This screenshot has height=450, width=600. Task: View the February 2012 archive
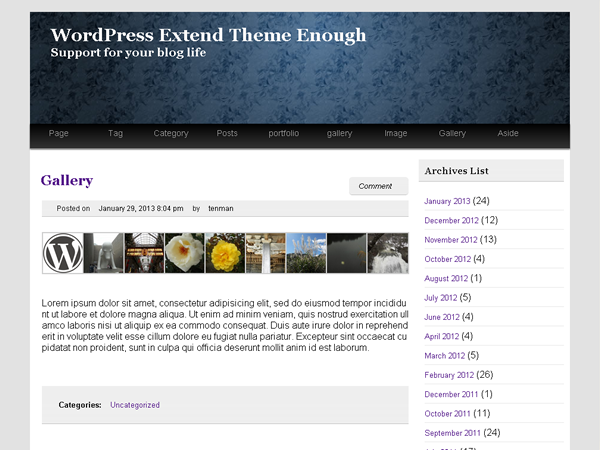[x=449, y=375]
